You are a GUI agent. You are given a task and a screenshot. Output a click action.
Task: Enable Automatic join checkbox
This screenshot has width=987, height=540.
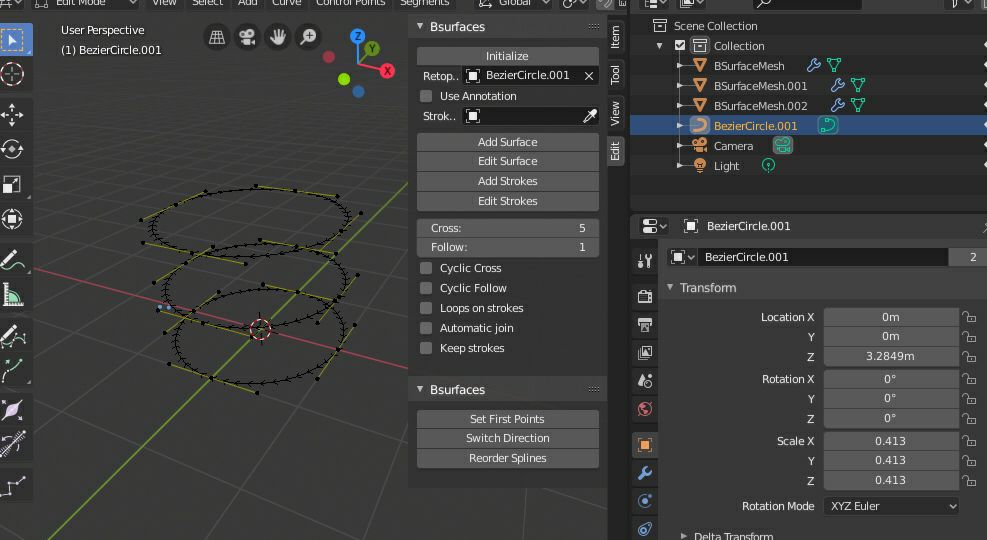point(426,328)
